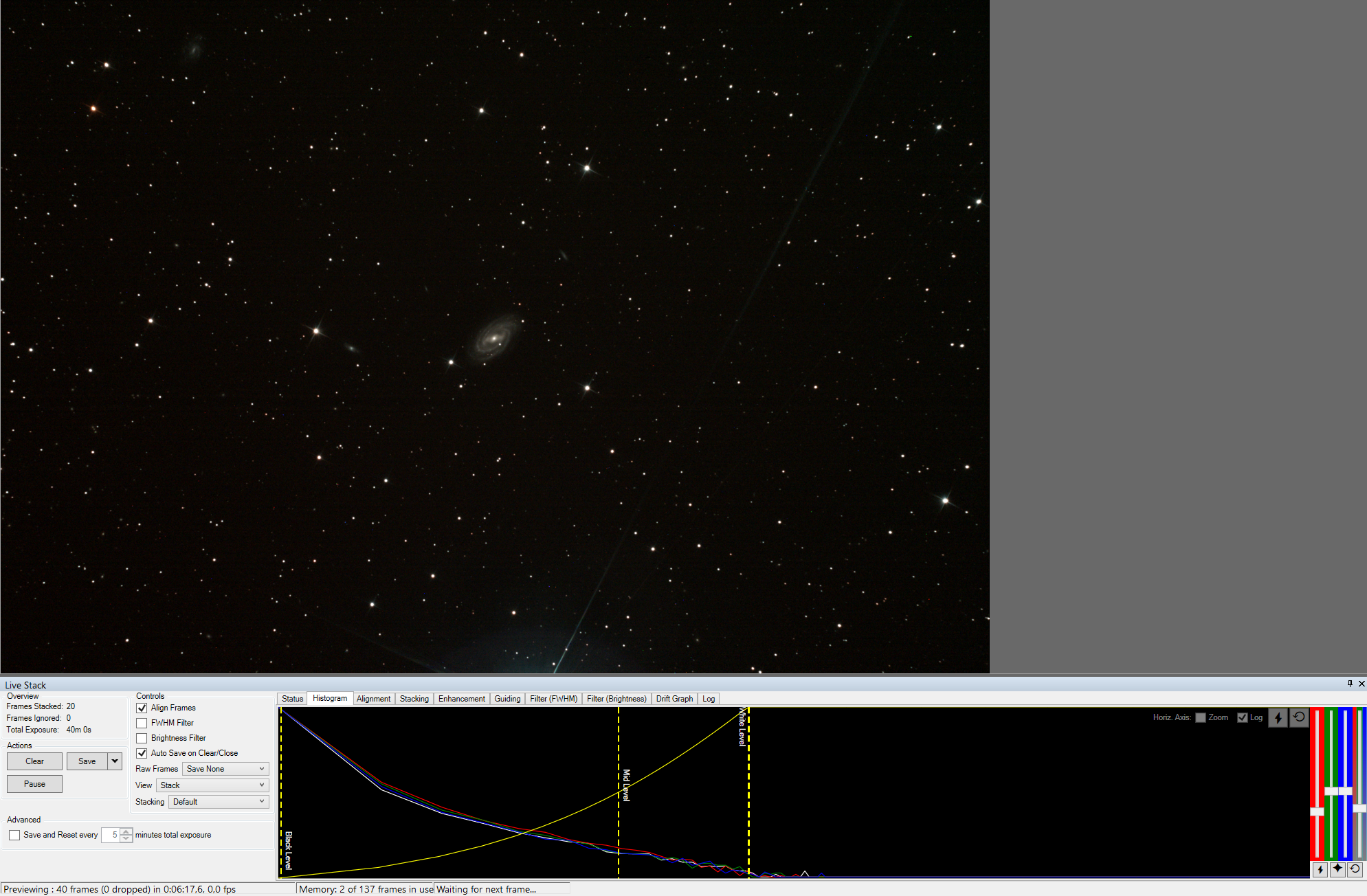This screenshot has width=1367, height=896.
Task: Switch to the Enhancement tab
Action: coord(461,699)
